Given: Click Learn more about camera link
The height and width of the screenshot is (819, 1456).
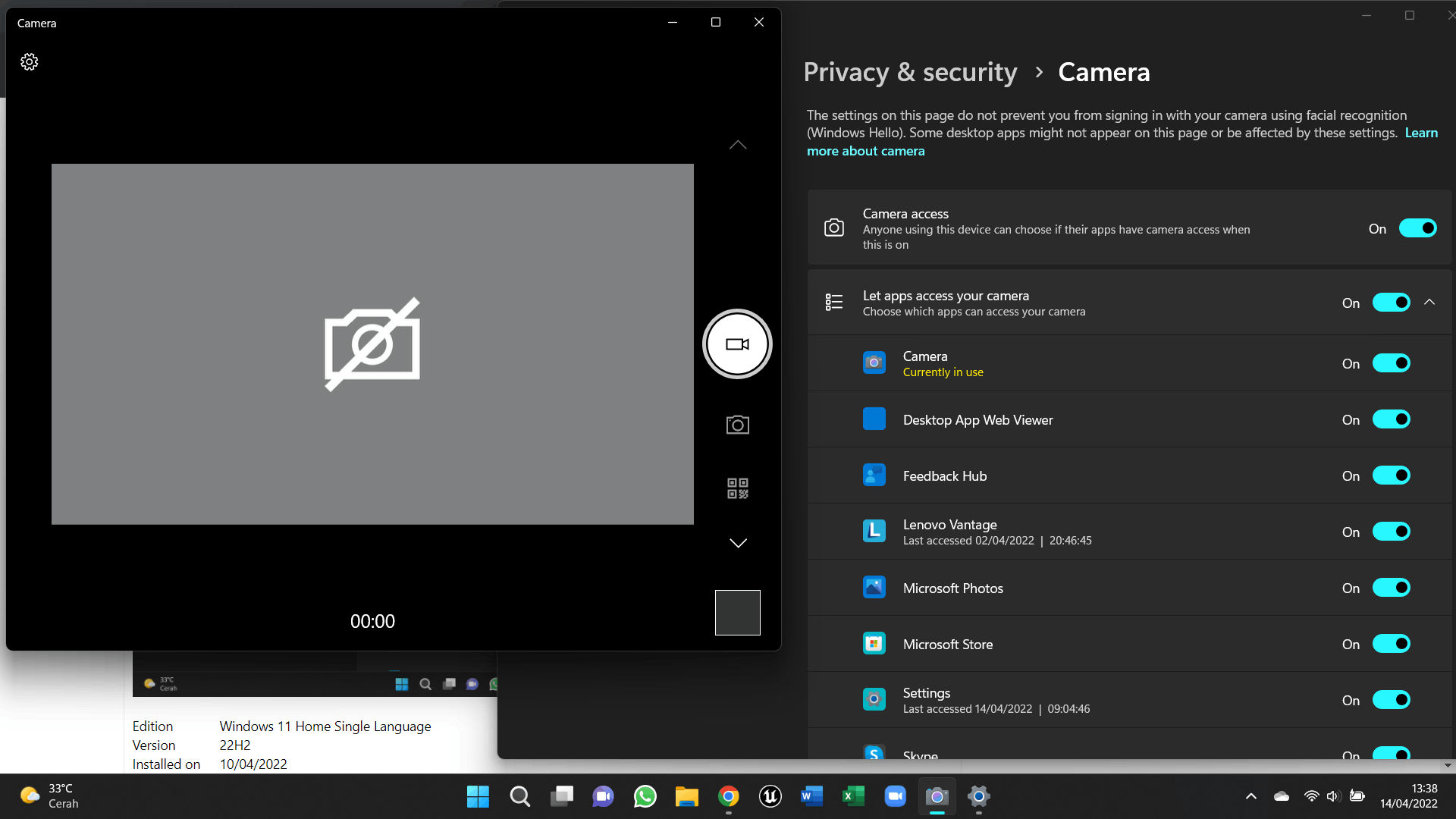Looking at the screenshot, I should coord(866,150).
